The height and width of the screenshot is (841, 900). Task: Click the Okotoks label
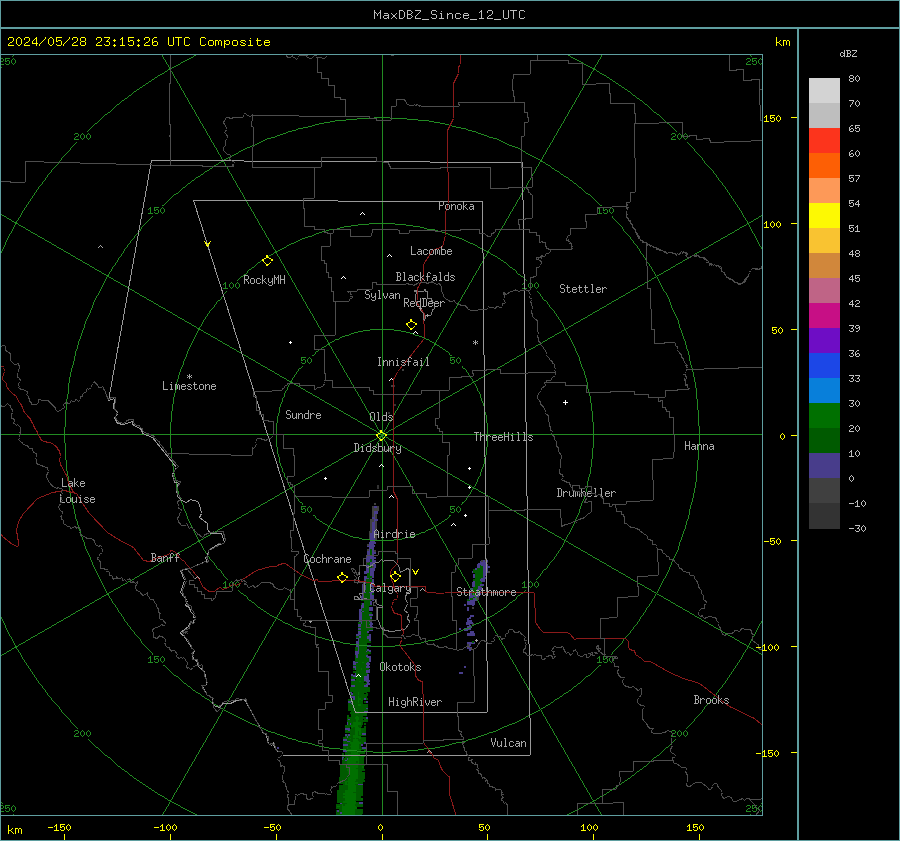tap(400, 667)
